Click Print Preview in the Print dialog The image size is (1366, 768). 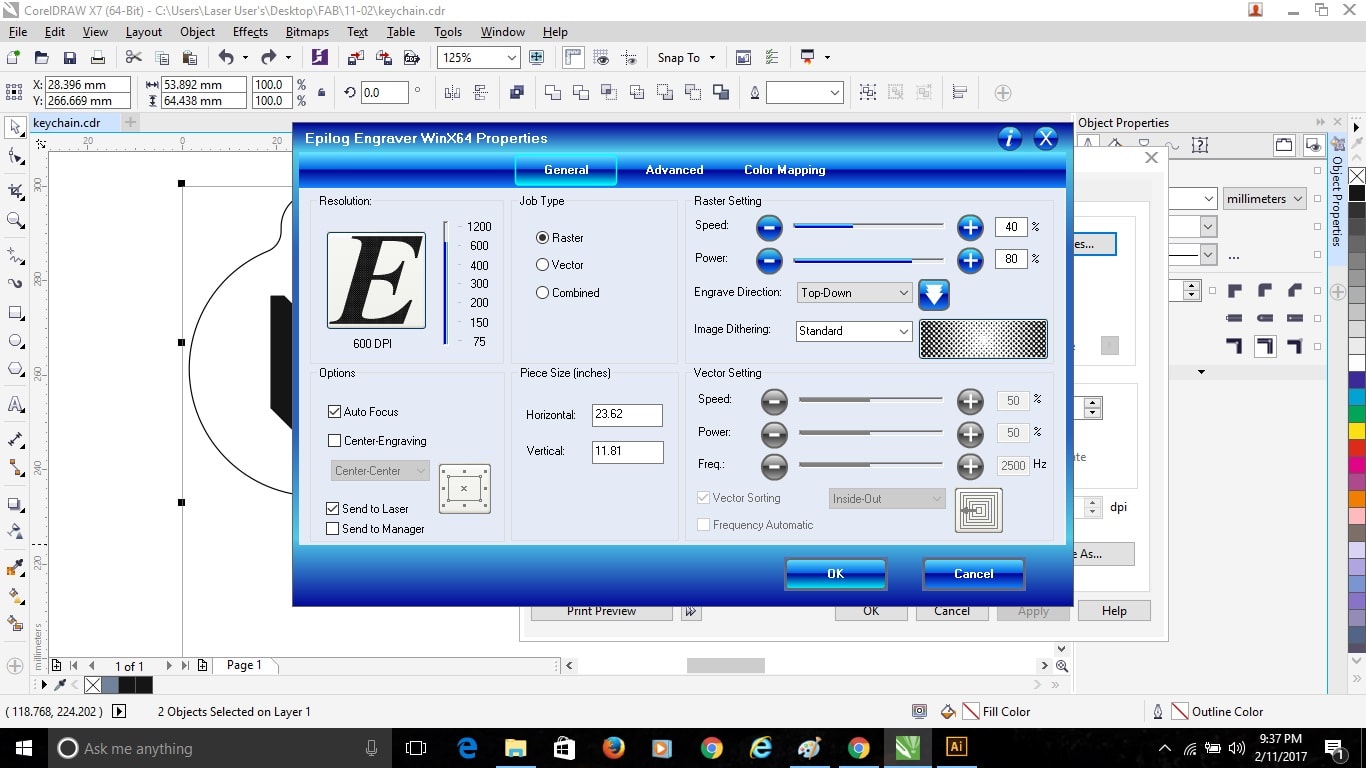coord(602,612)
